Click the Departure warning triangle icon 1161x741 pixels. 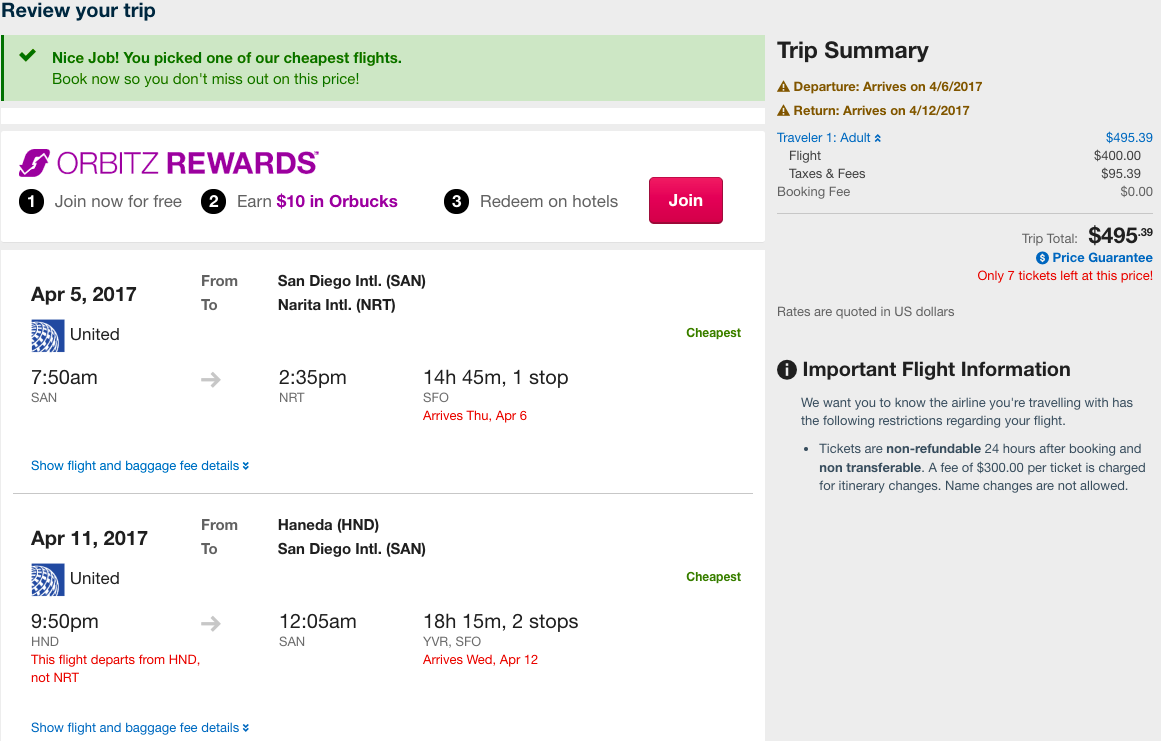click(x=783, y=87)
